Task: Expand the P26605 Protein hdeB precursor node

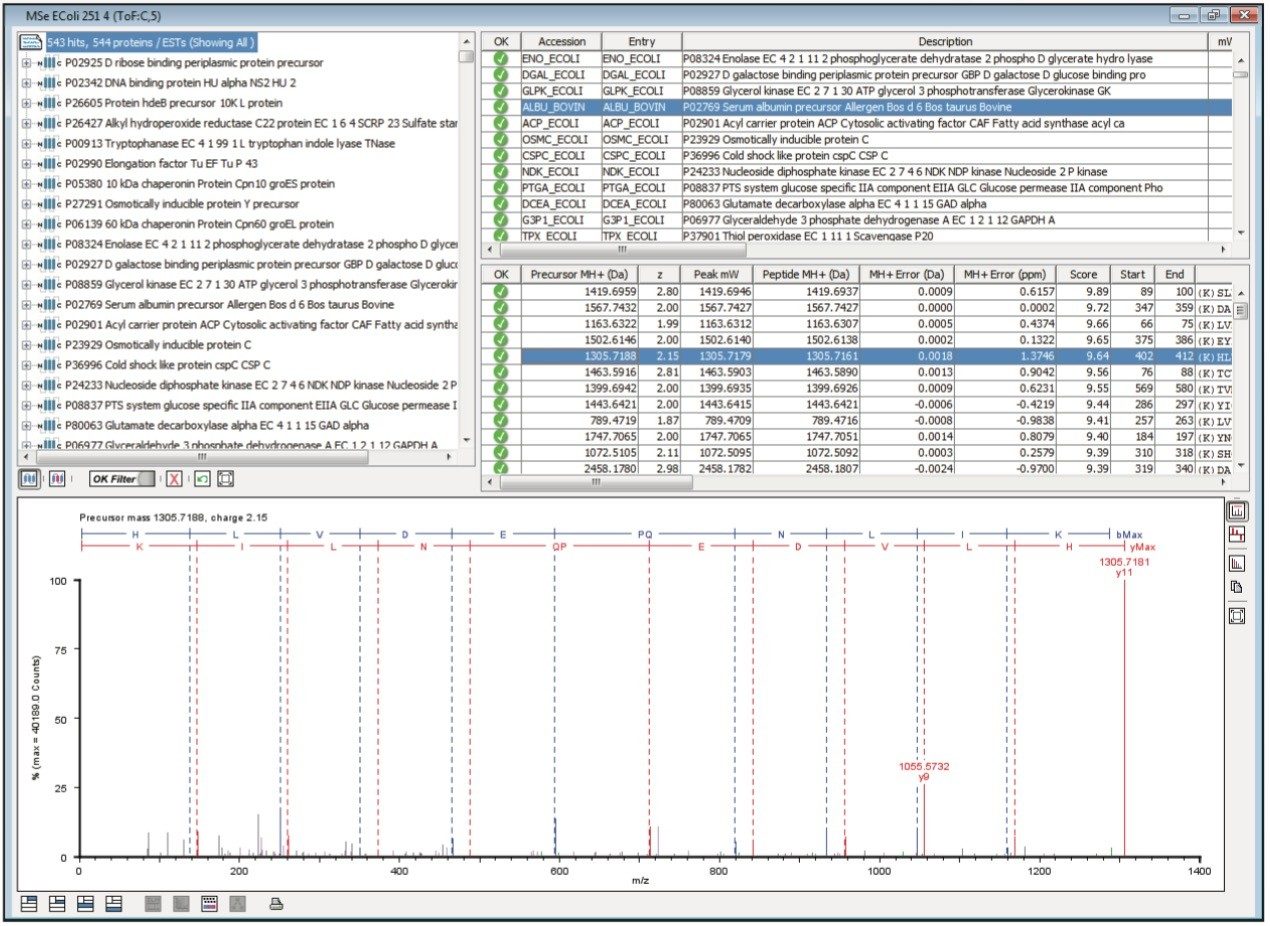Action: (x=26, y=103)
